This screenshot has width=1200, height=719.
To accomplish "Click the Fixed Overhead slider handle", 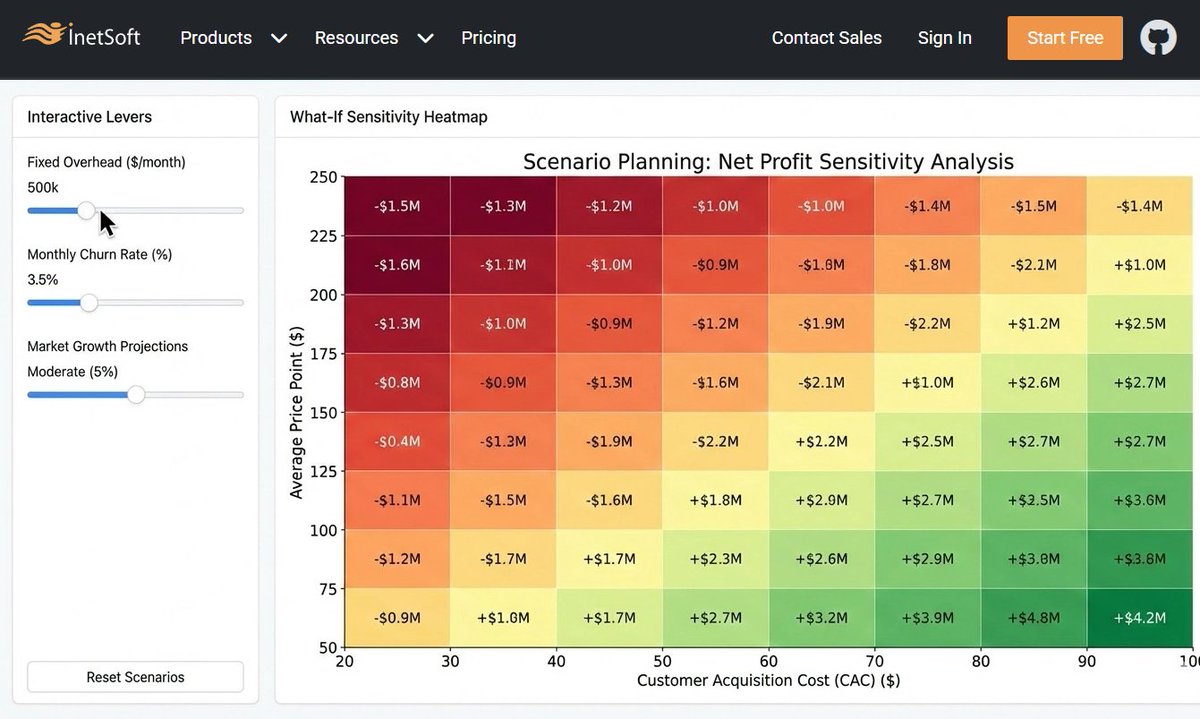I will click(x=87, y=210).
